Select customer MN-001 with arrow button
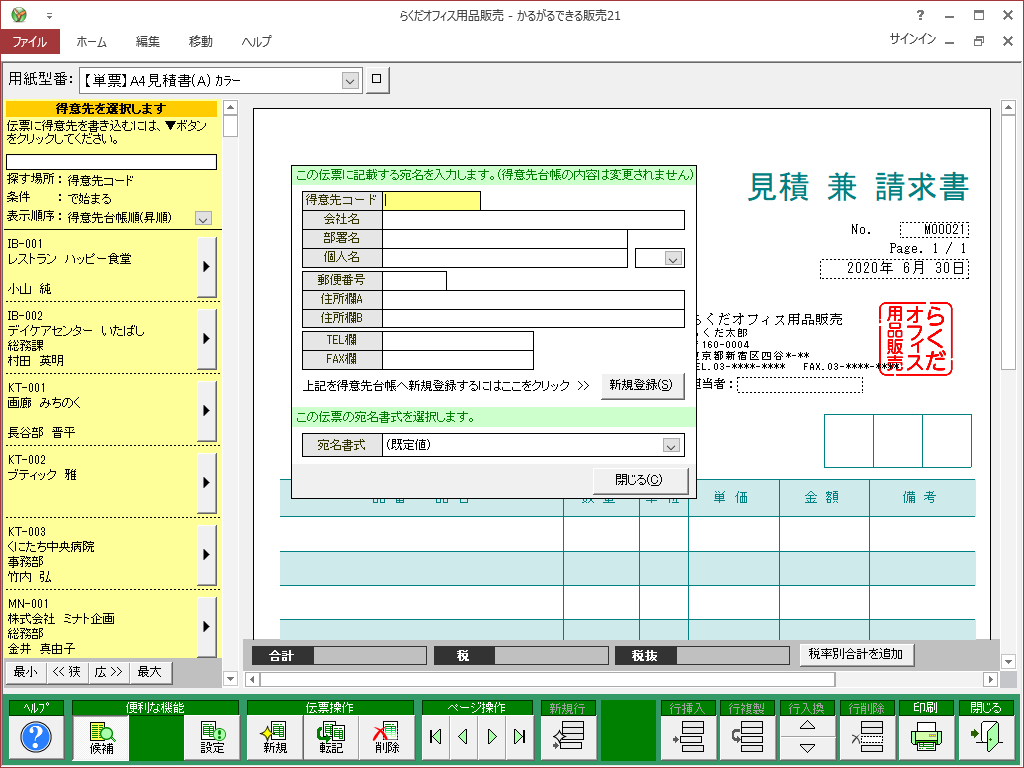The image size is (1024, 768). pos(206,626)
